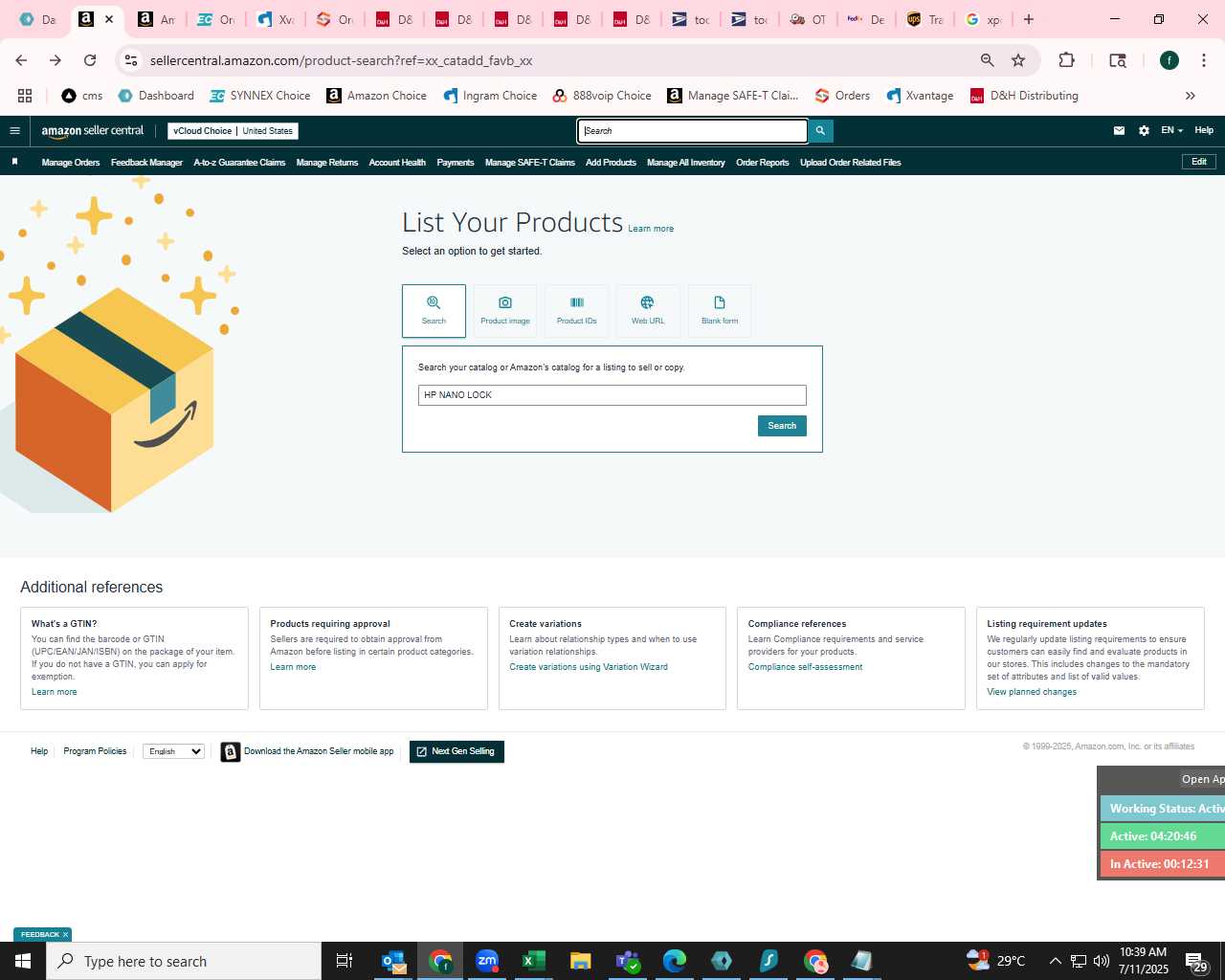Open Order Reports
The image size is (1225, 980).
[763, 163]
